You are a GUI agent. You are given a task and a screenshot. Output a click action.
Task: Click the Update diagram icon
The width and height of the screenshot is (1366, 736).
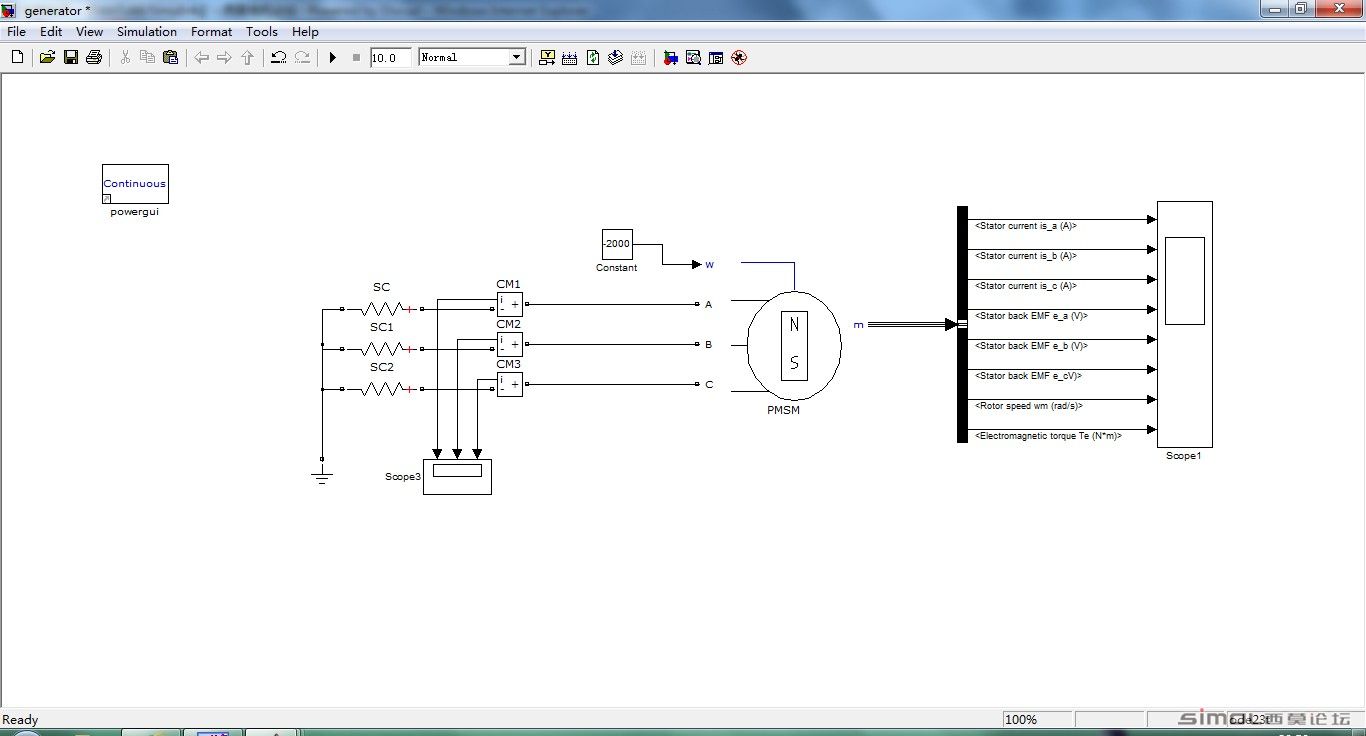coord(593,57)
